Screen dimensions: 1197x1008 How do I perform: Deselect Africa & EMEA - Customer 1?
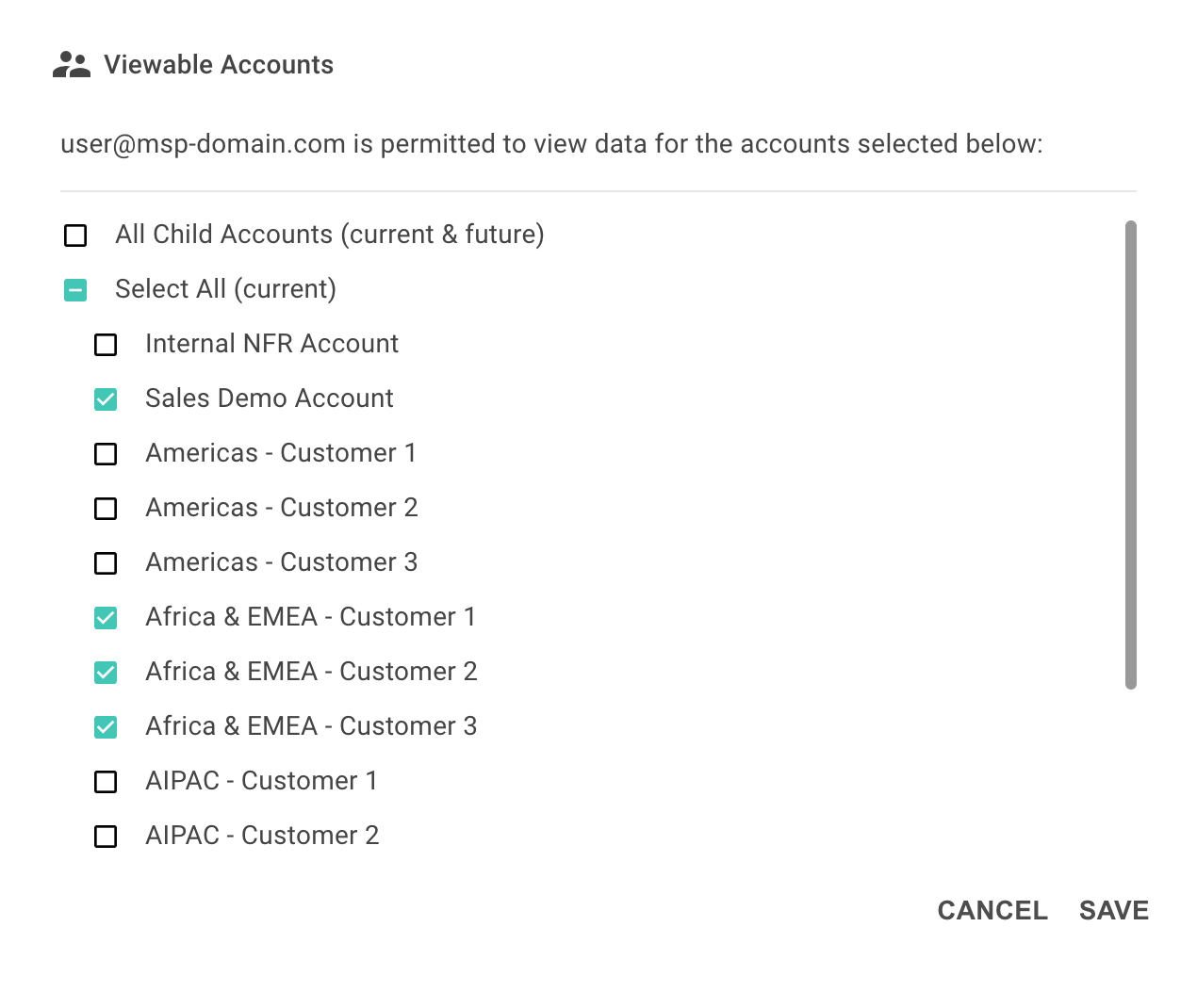click(106, 617)
